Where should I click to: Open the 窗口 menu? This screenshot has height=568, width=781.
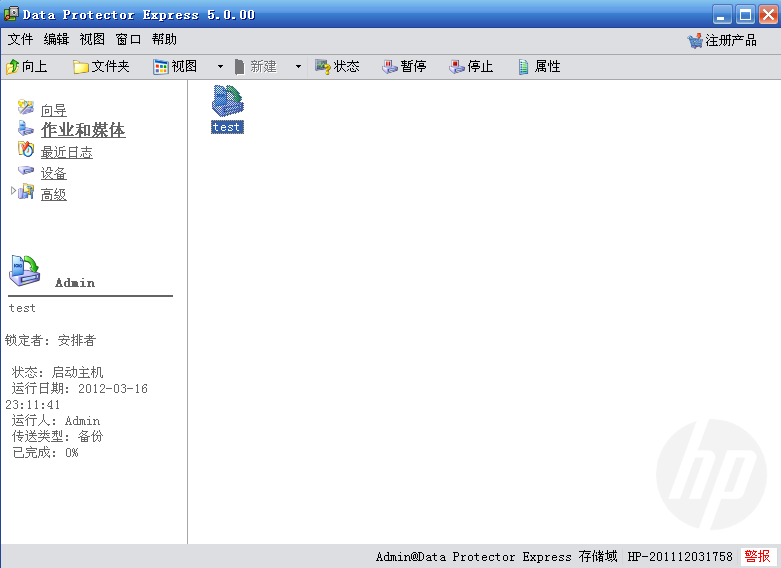[x=128, y=39]
